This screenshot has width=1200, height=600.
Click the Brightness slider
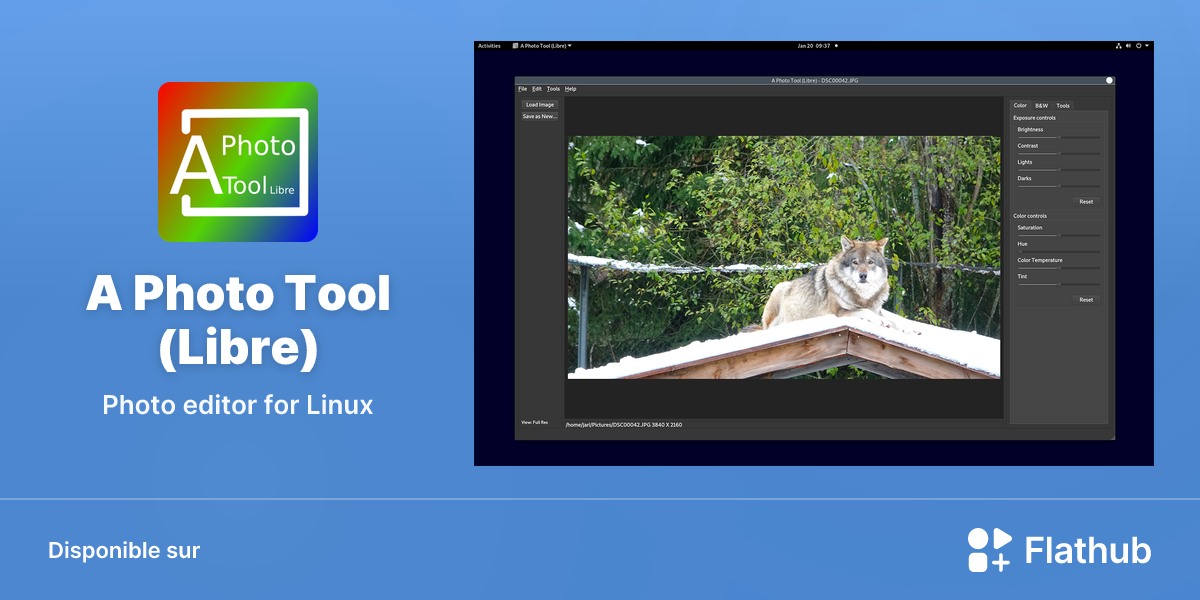(1059, 137)
